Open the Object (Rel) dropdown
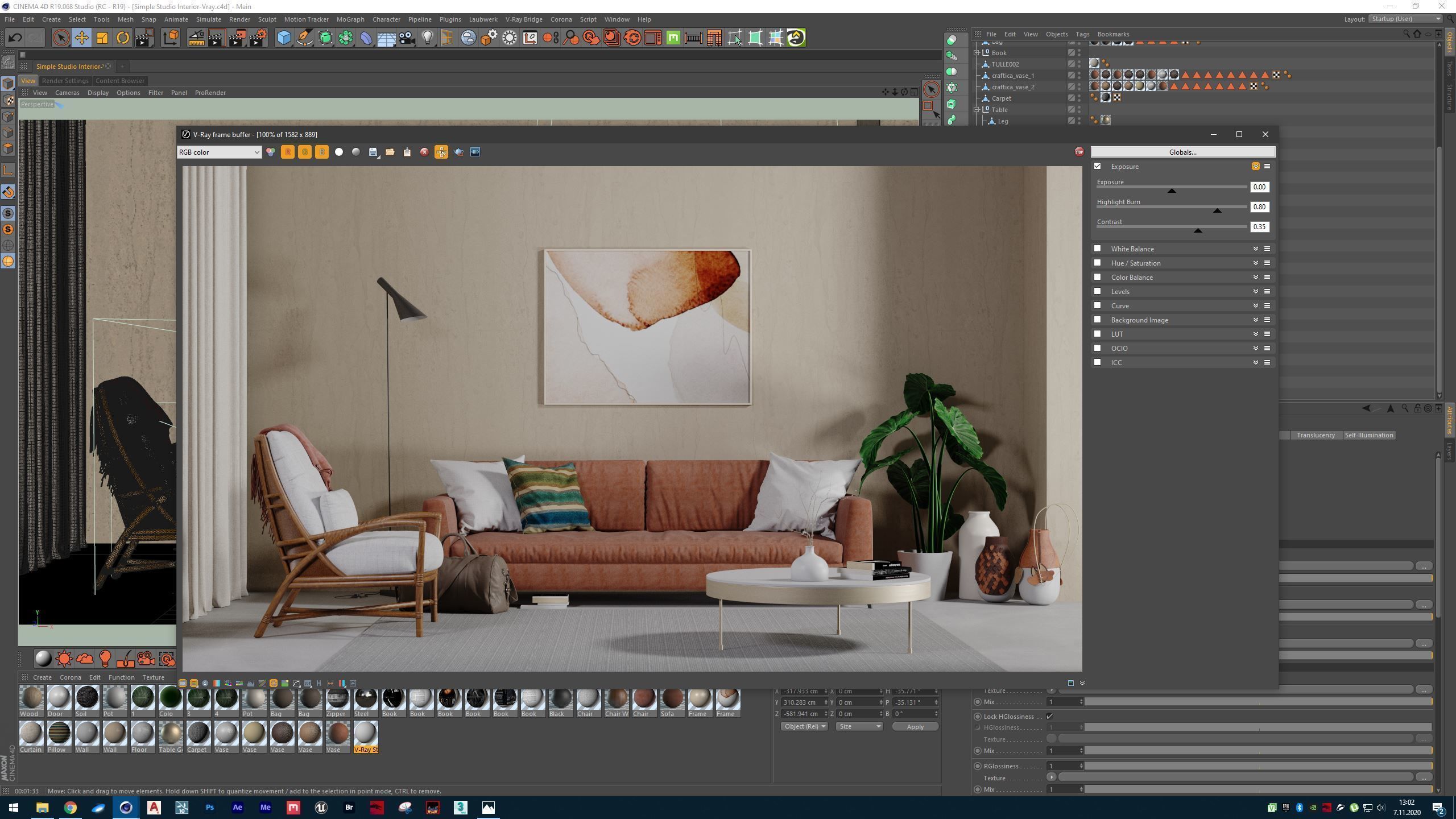This screenshot has height=819, width=1456. (804, 726)
